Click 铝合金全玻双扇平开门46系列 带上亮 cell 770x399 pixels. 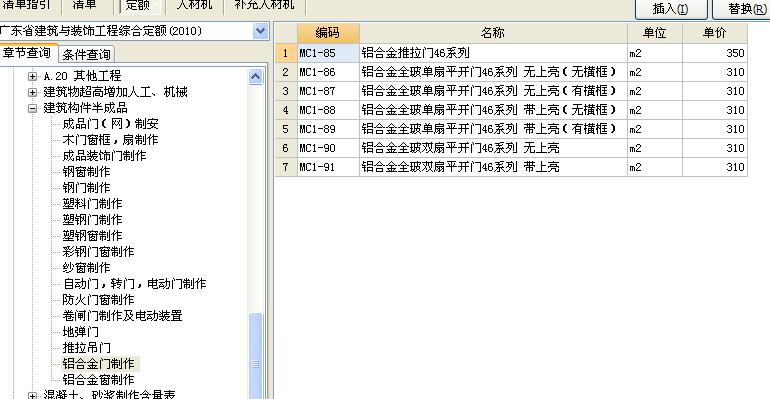pyautogui.click(x=493, y=167)
